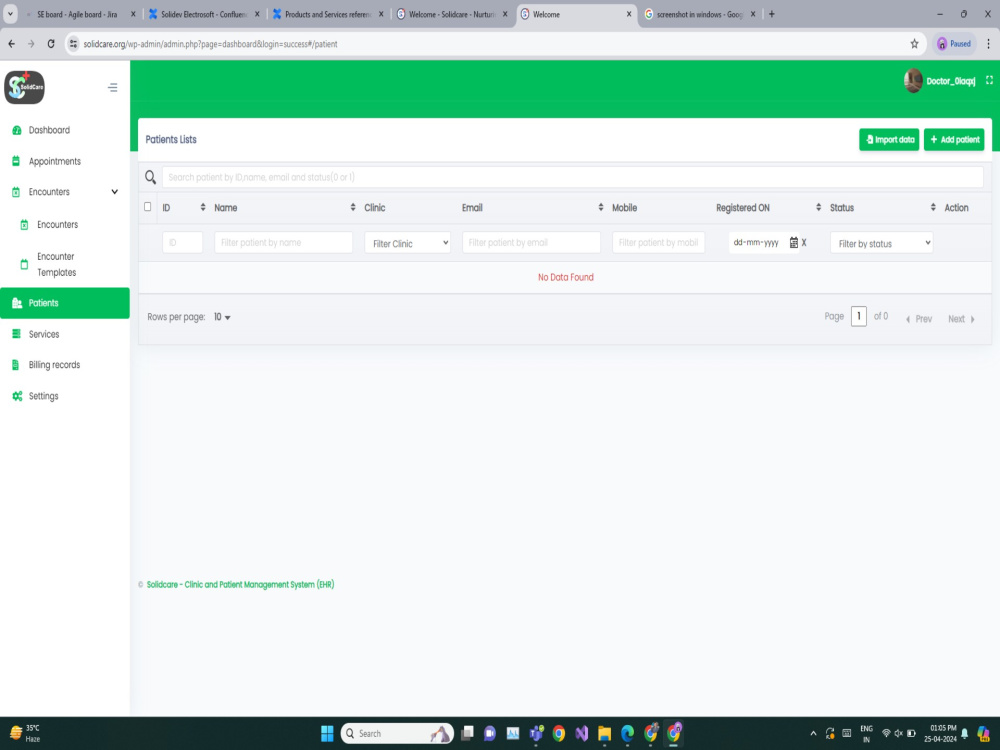The height and width of the screenshot is (750, 1000).
Task: Open Solidcare EHR footer link
Action: click(x=240, y=584)
